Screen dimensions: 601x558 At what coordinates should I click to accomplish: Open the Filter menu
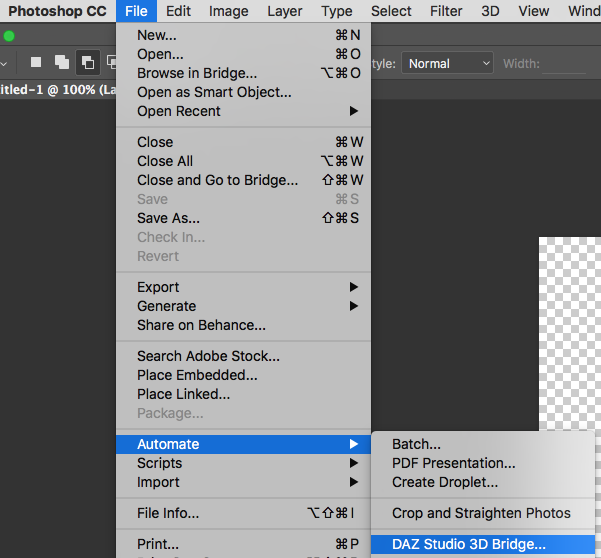[x=446, y=11]
